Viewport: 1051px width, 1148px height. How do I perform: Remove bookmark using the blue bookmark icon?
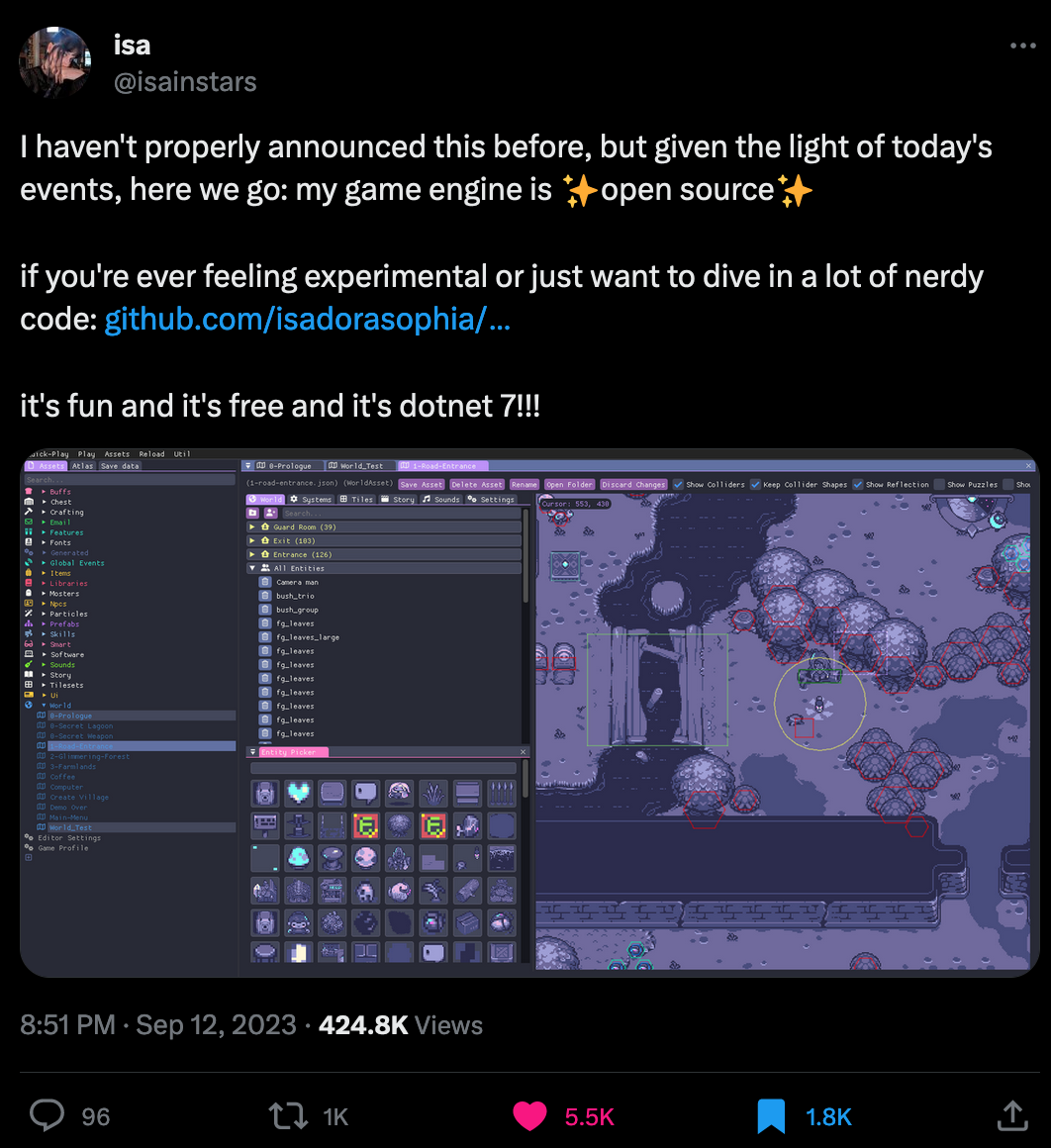[771, 1116]
